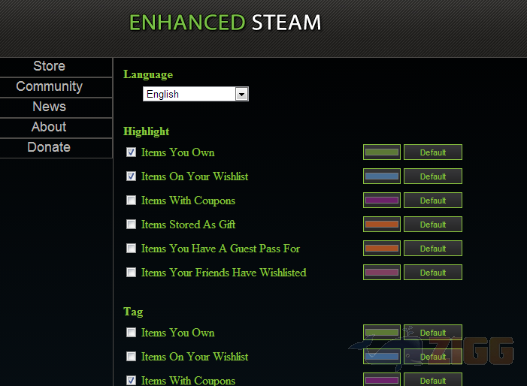This screenshot has height=386, width=527.
Task: Click the Language dropdown arrow button
Action: tap(241, 94)
